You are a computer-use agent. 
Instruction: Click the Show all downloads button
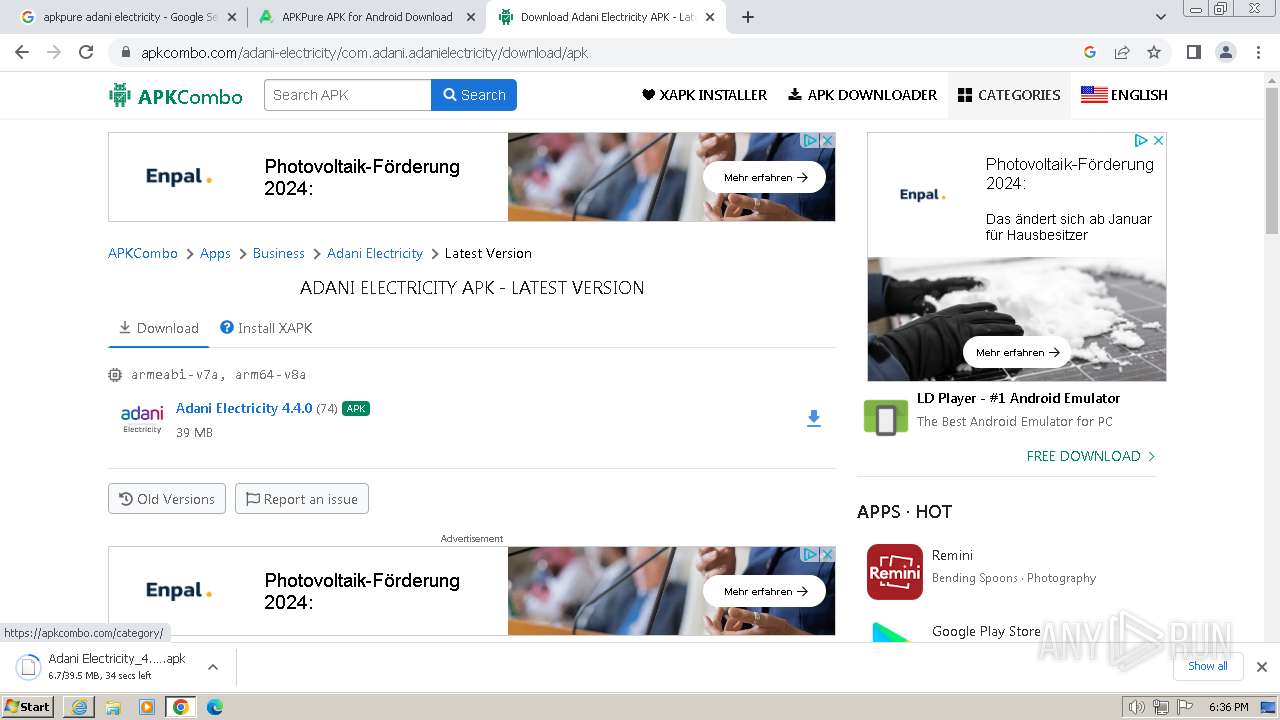point(1208,666)
